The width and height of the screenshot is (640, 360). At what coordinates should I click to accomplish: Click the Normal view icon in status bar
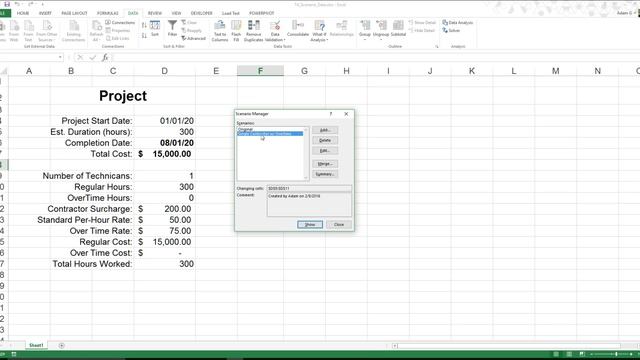556,354
